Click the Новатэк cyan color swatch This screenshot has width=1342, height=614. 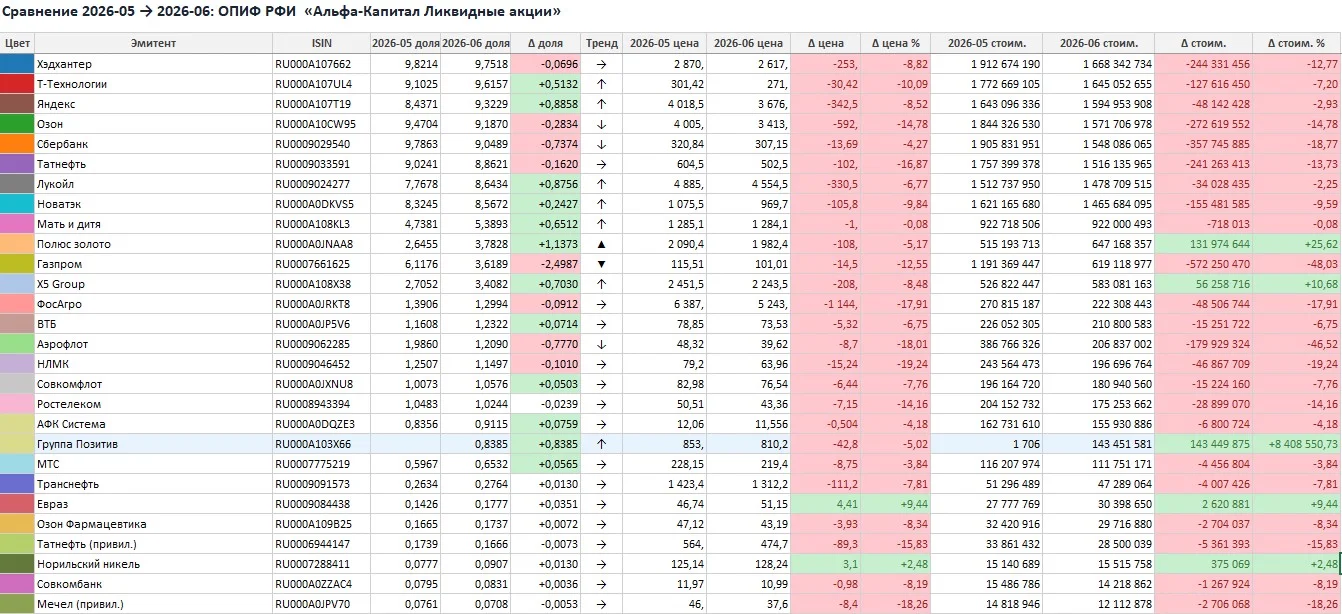(x=17, y=204)
